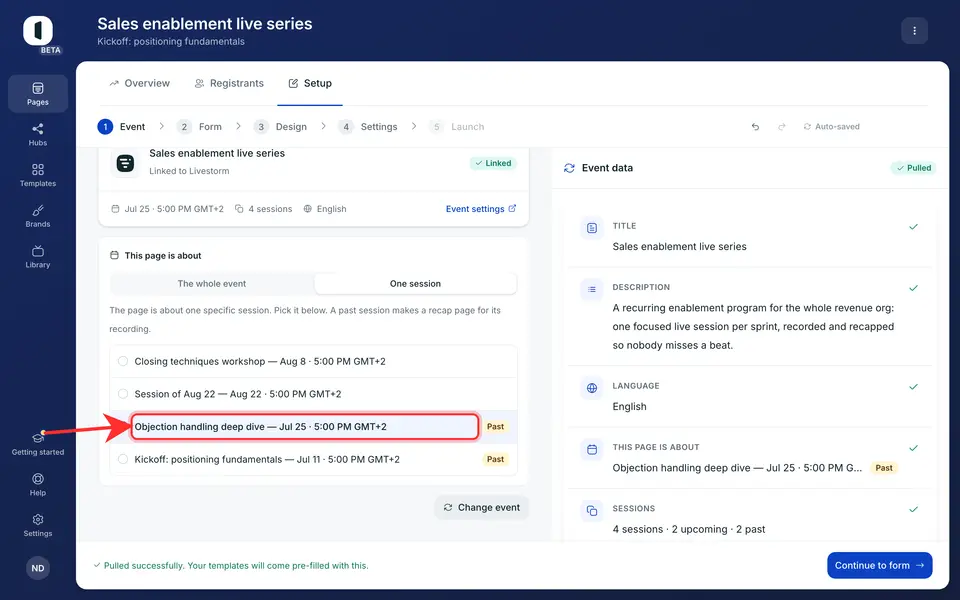Click the ND user avatar
This screenshot has width=960, height=600.
[x=38, y=568]
